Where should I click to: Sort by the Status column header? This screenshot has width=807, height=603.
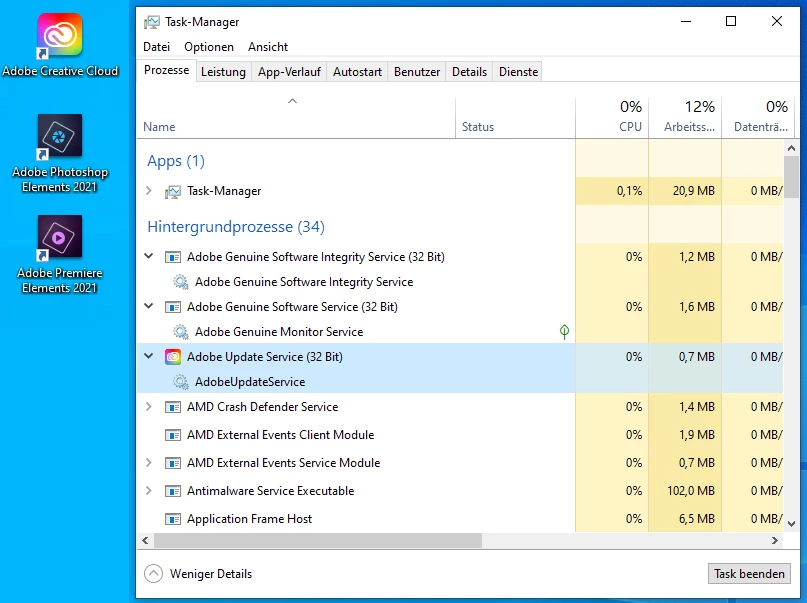(x=515, y=118)
